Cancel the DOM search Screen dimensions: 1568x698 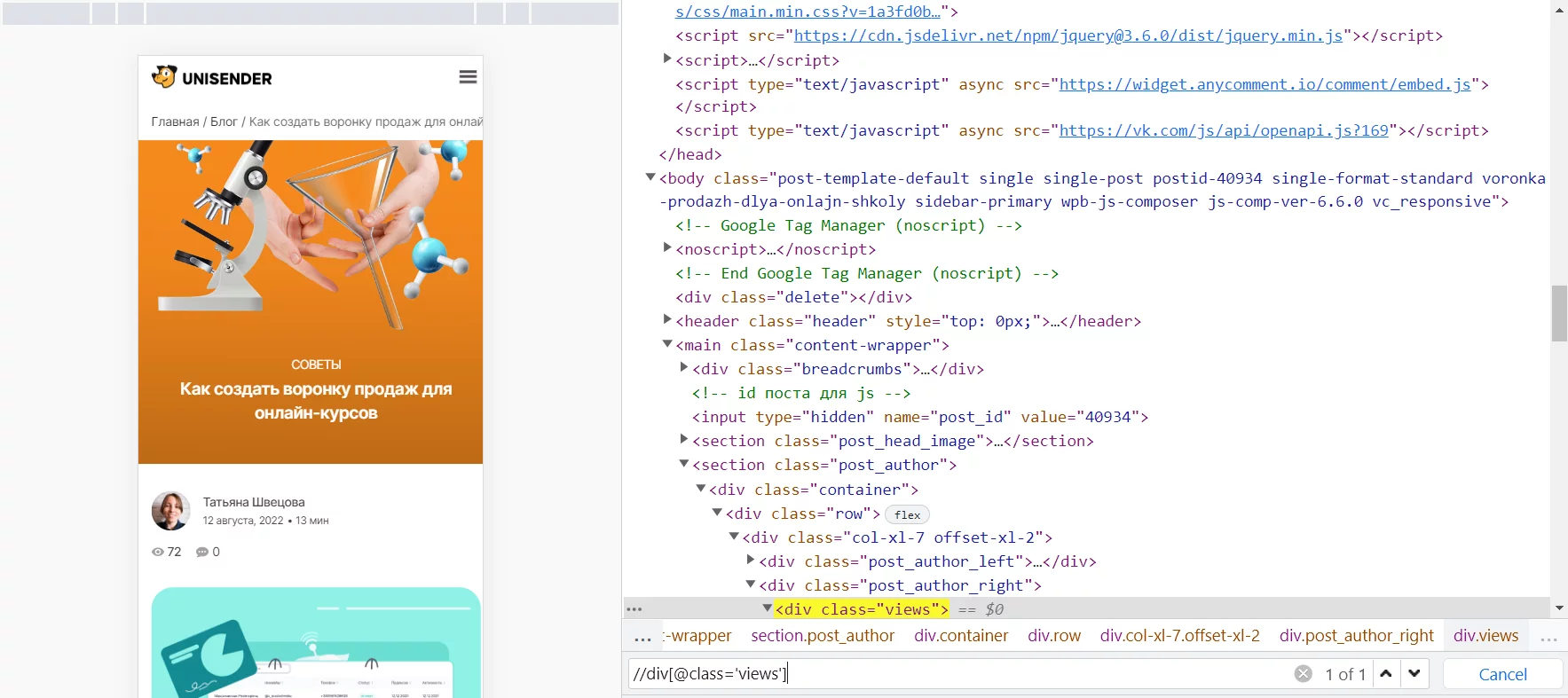1502,674
